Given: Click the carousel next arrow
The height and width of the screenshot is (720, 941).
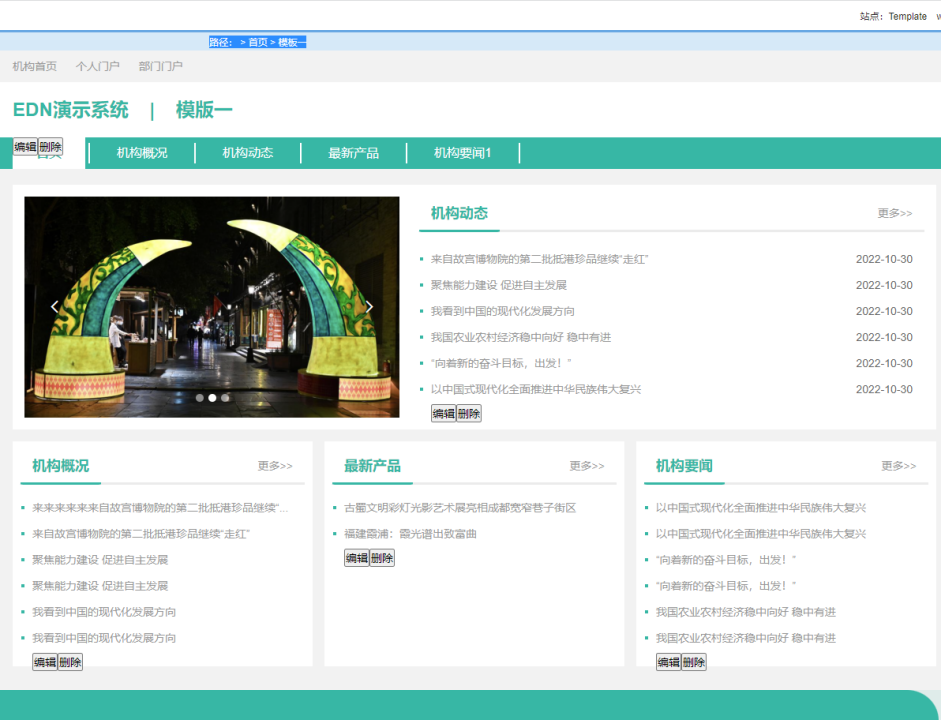Looking at the screenshot, I should click(x=369, y=307).
